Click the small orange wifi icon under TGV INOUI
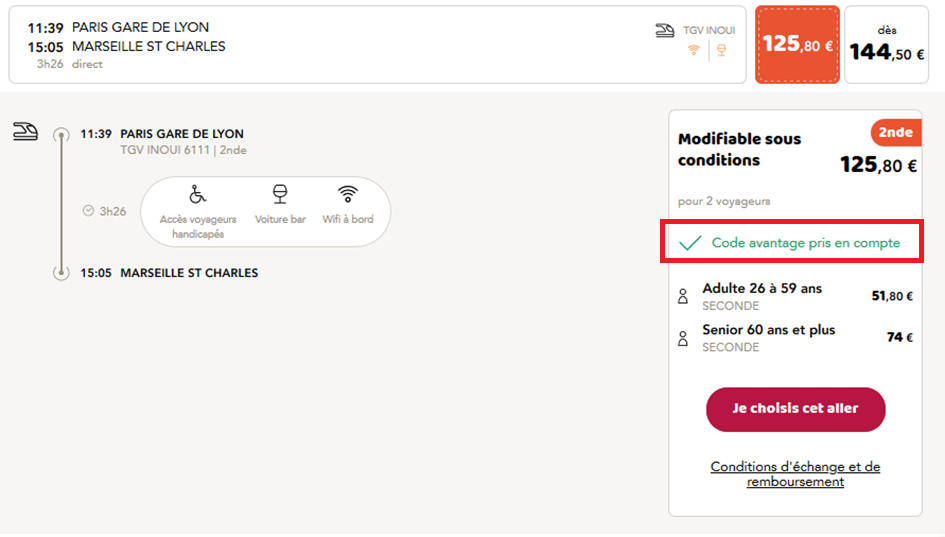The image size is (945, 537). 694,50
